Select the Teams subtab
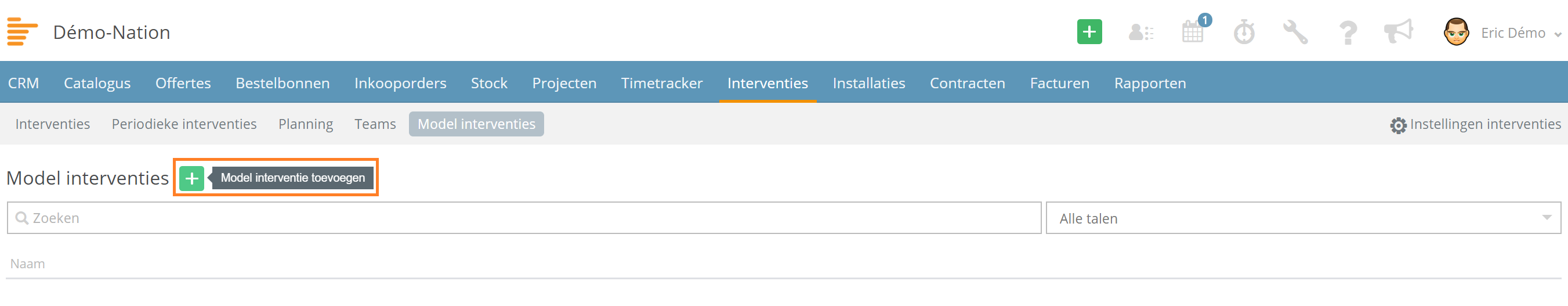 point(375,124)
